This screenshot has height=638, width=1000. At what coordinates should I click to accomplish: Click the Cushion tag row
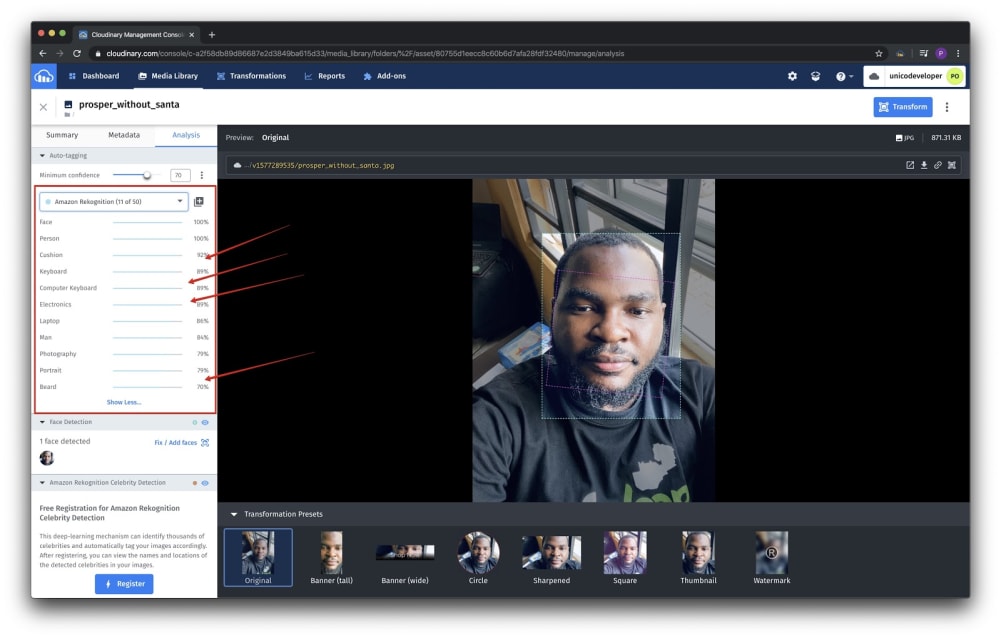point(124,255)
